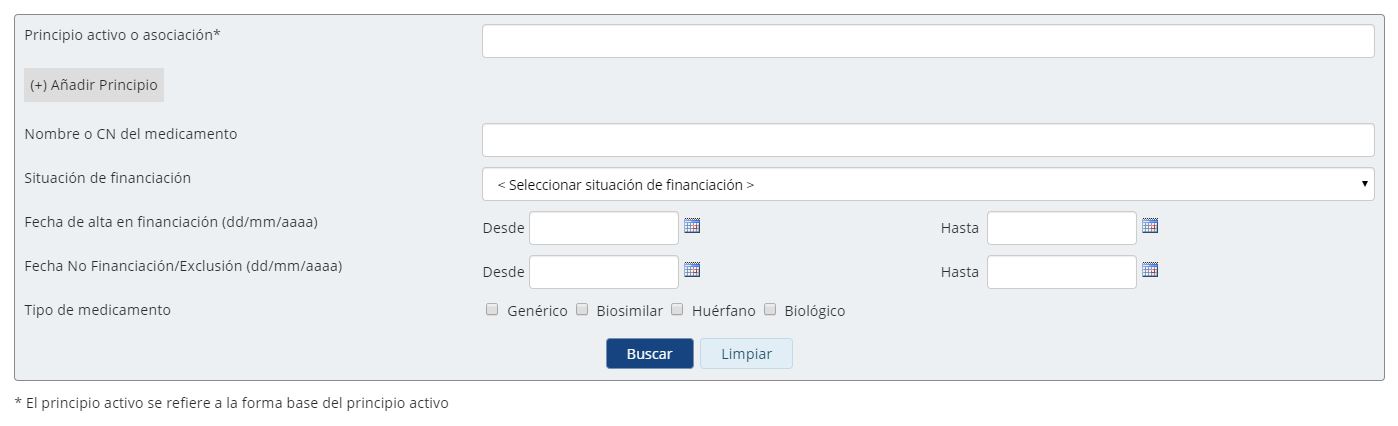Focus the Principio activo o asociación field
The image size is (1398, 426).
point(928,41)
